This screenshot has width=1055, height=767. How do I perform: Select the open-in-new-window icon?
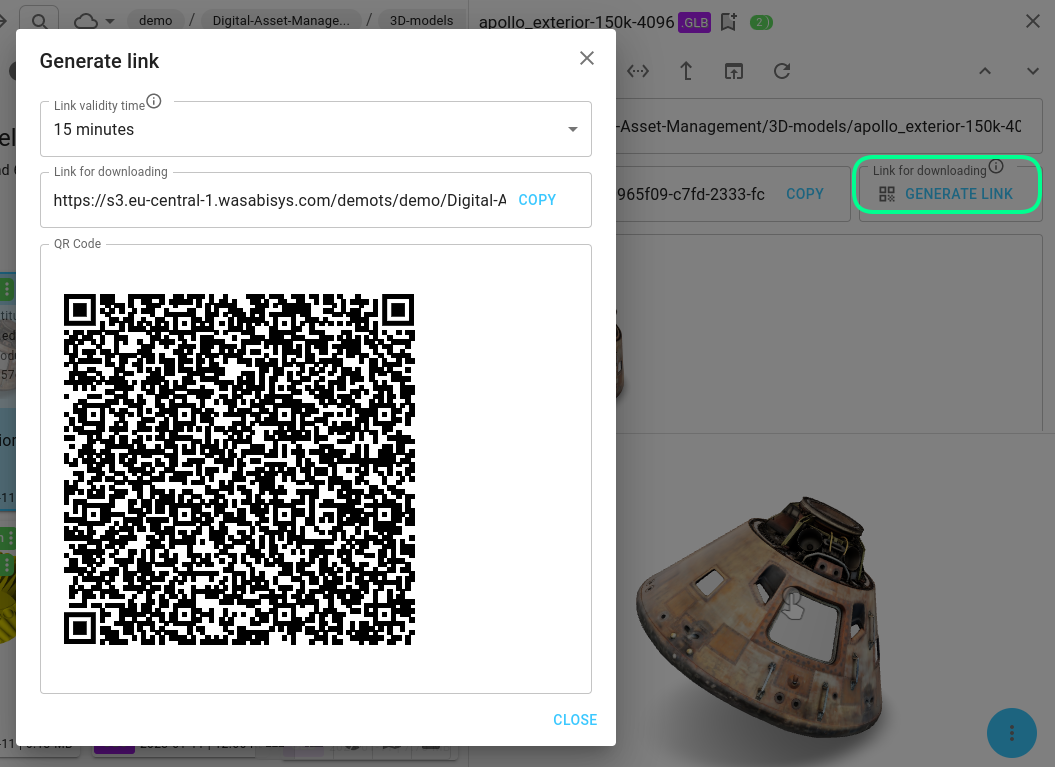(734, 71)
